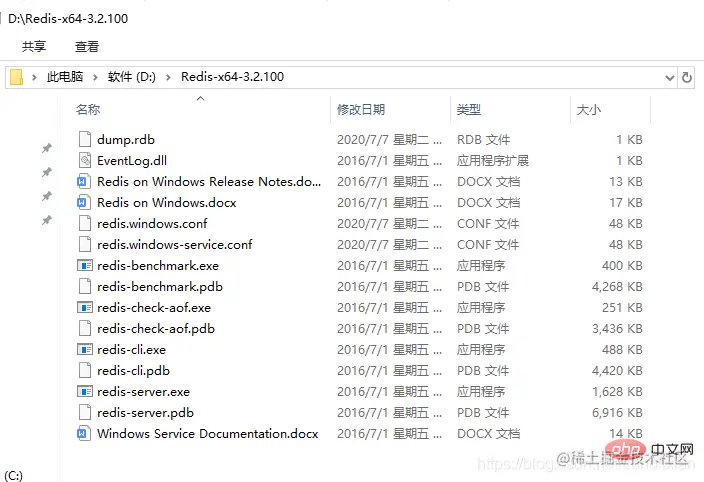The image size is (704, 482).
Task: Sort files by the 大小 column header
Action: (x=589, y=110)
